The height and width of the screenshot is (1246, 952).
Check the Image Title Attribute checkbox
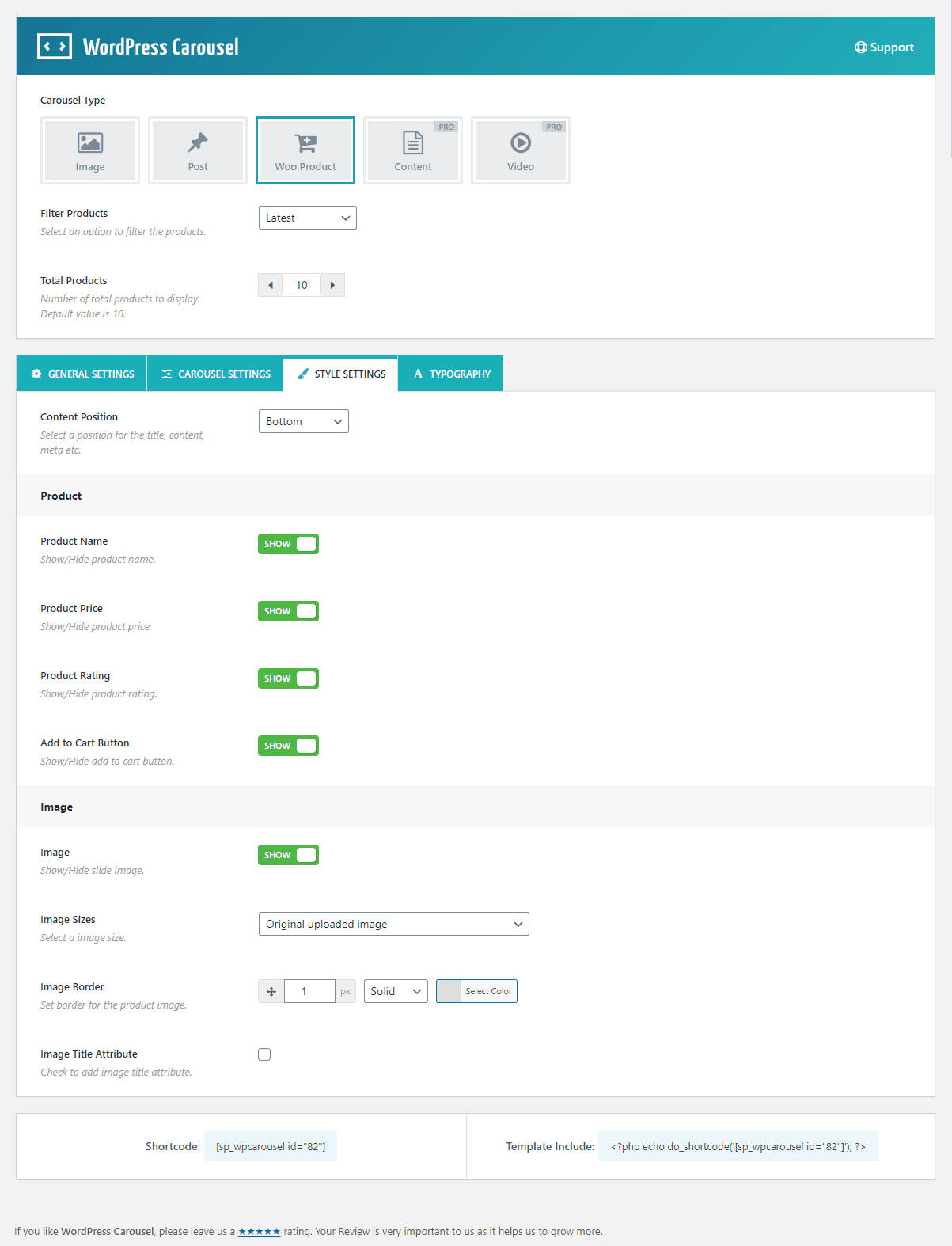pyautogui.click(x=264, y=1054)
